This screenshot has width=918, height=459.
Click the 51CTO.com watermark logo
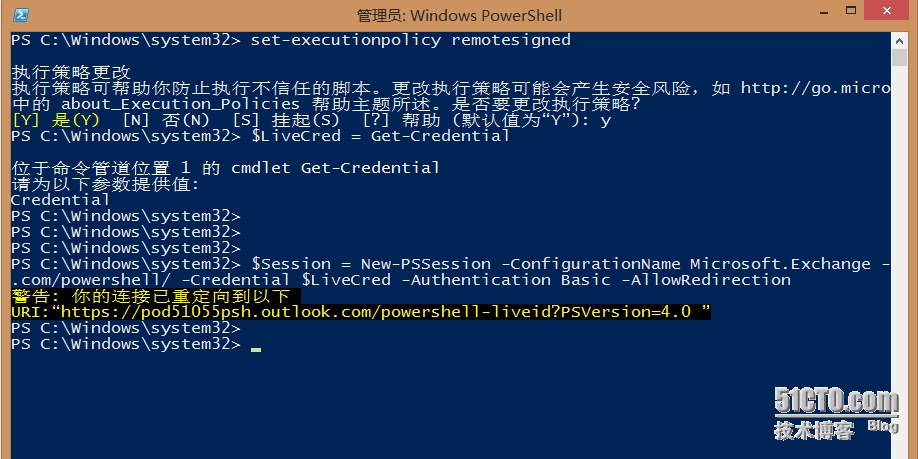point(836,402)
